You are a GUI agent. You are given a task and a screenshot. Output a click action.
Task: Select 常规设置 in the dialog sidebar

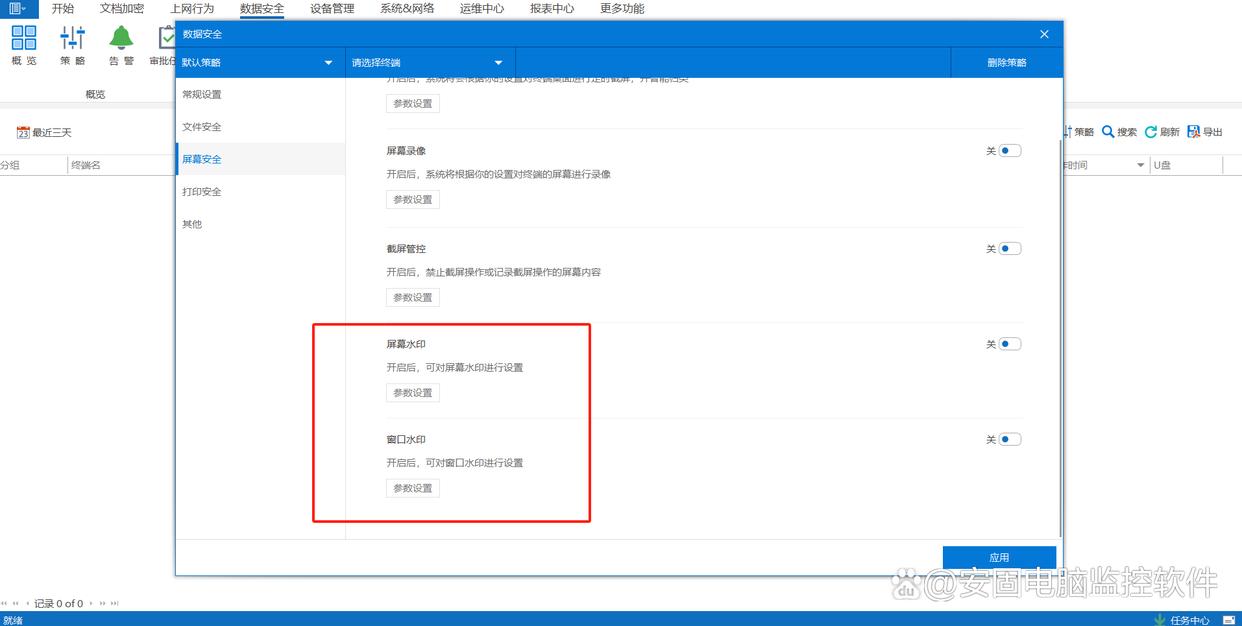[x=260, y=94]
